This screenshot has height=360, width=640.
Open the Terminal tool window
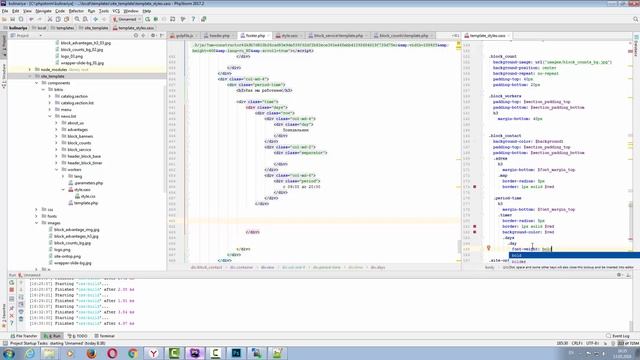point(104,336)
